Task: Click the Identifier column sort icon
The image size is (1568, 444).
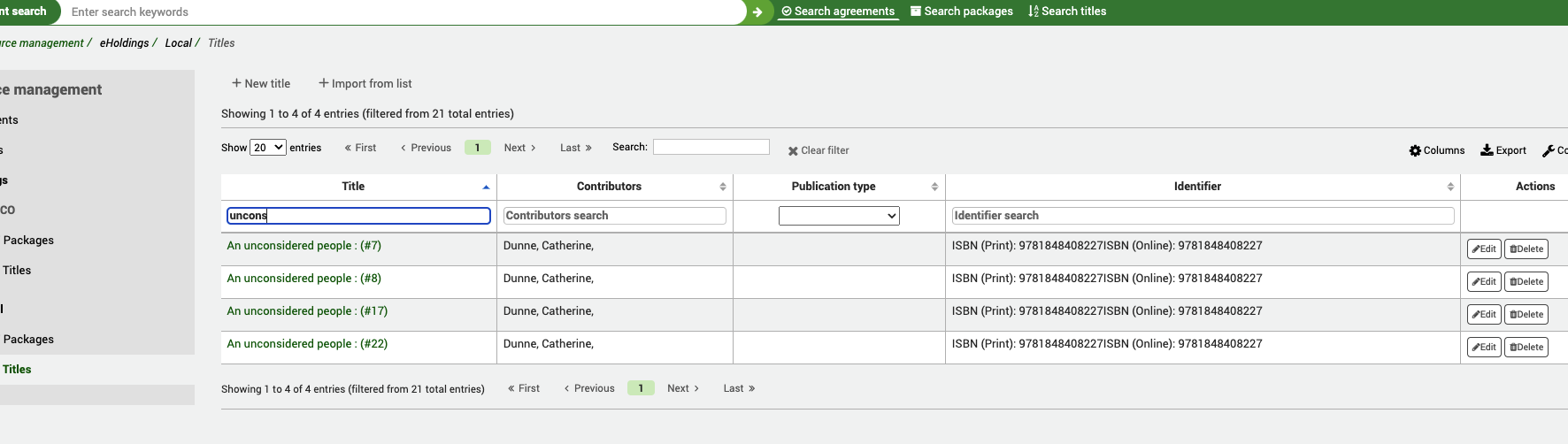Action: coord(1450,187)
